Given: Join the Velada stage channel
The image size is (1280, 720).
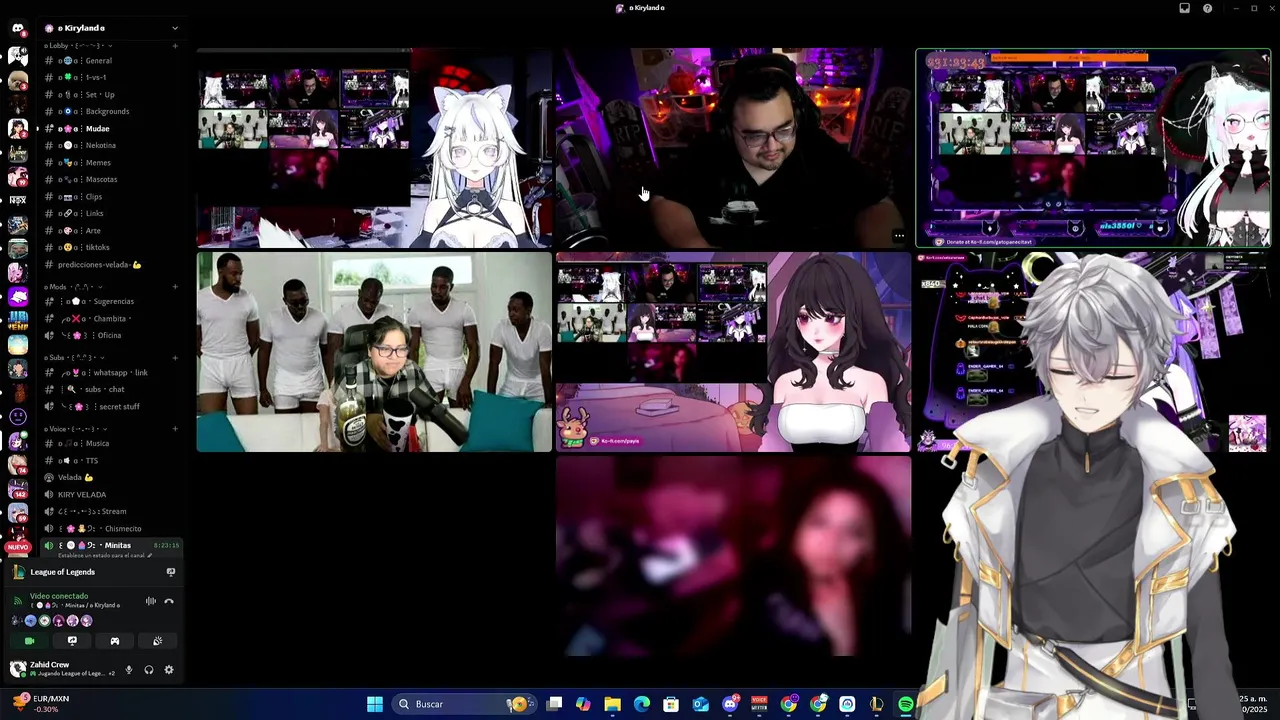Looking at the screenshot, I should click(110, 477).
